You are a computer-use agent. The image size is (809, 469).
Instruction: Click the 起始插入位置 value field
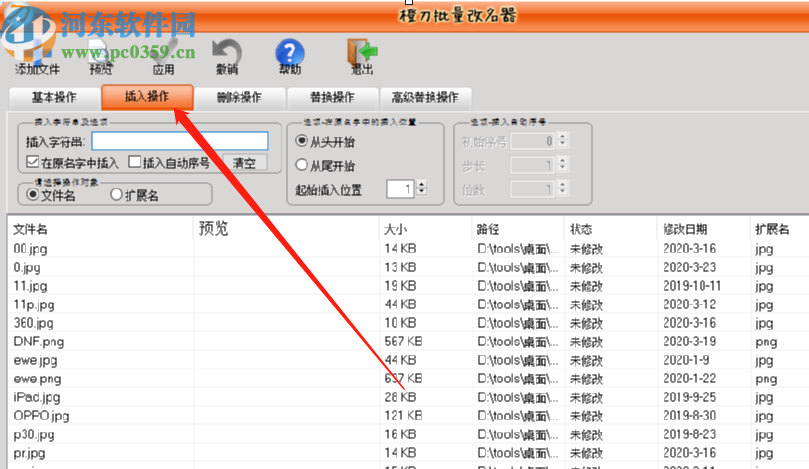pyautogui.click(x=401, y=189)
